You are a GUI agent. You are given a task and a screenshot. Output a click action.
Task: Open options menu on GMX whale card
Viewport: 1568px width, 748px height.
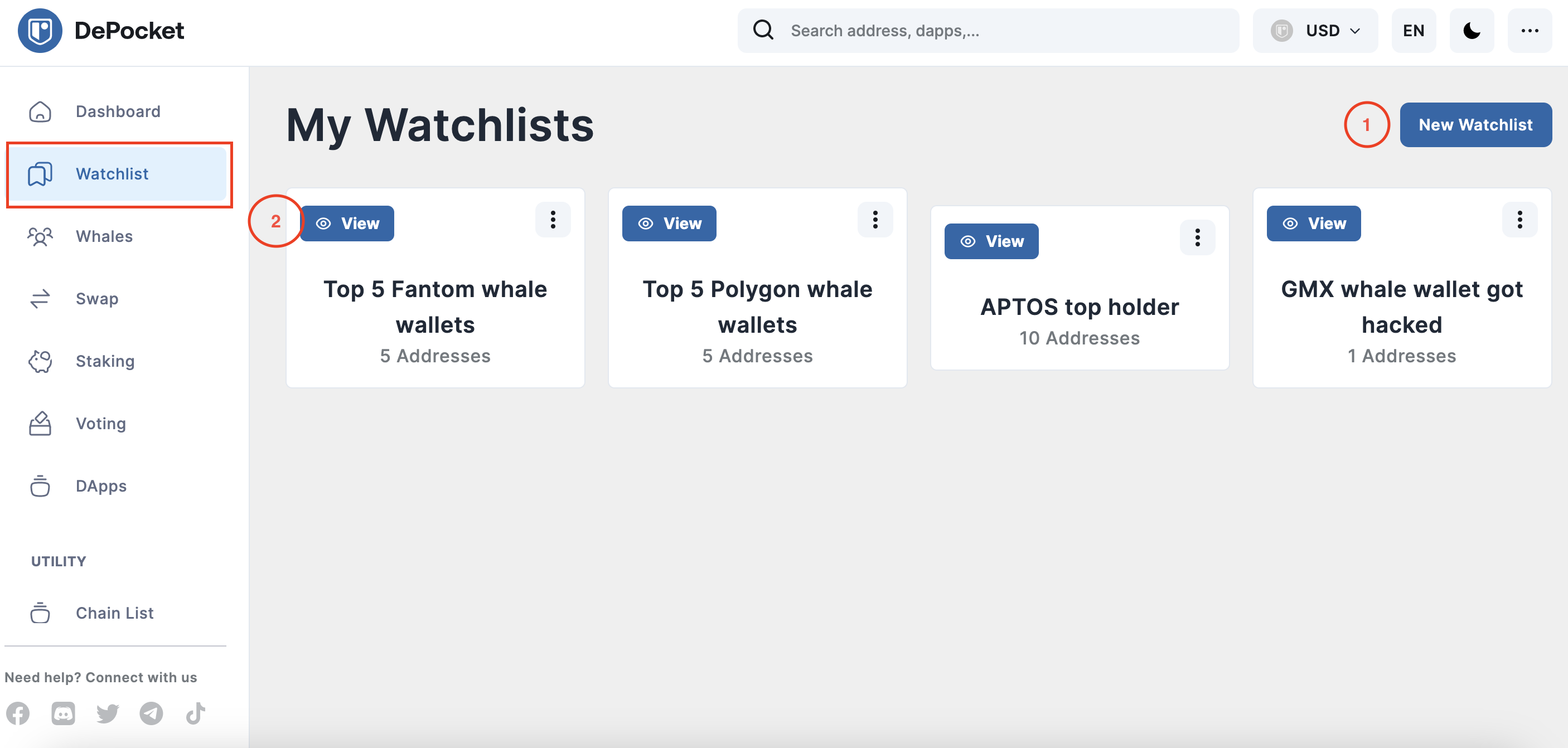pyautogui.click(x=1519, y=220)
